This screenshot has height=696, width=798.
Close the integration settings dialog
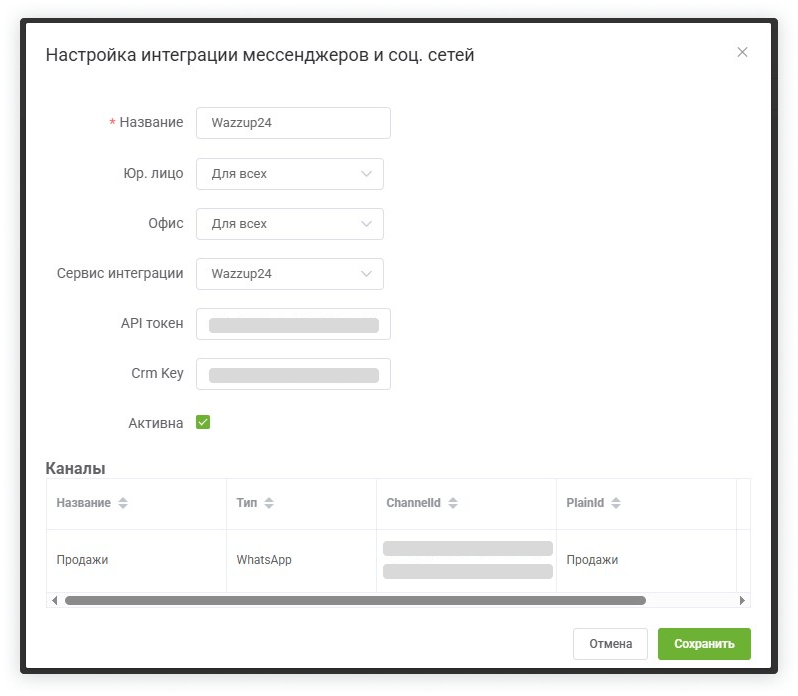[742, 52]
